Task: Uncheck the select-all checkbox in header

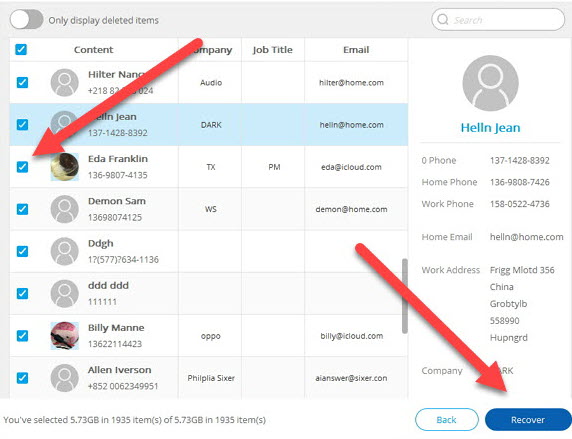Action: pos(21,49)
